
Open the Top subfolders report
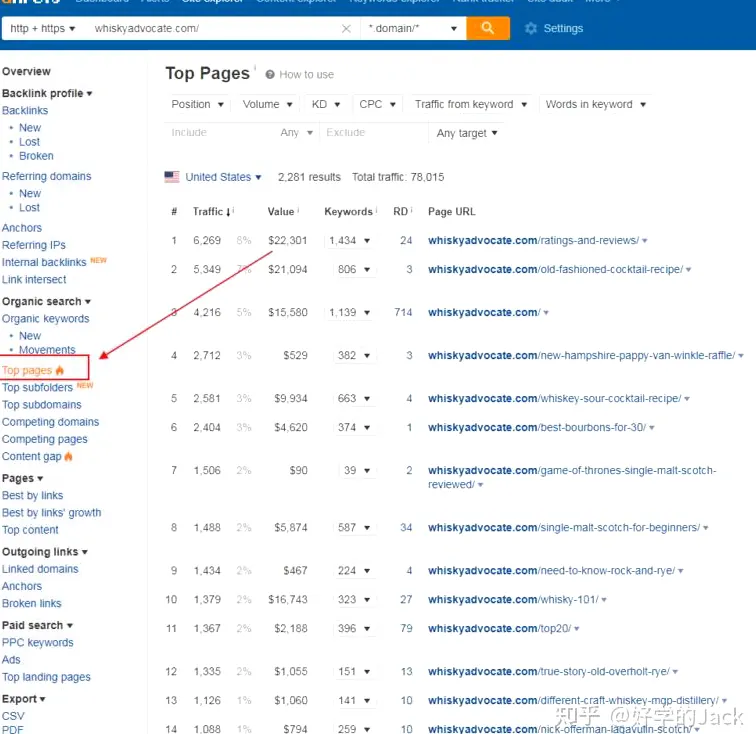37,387
